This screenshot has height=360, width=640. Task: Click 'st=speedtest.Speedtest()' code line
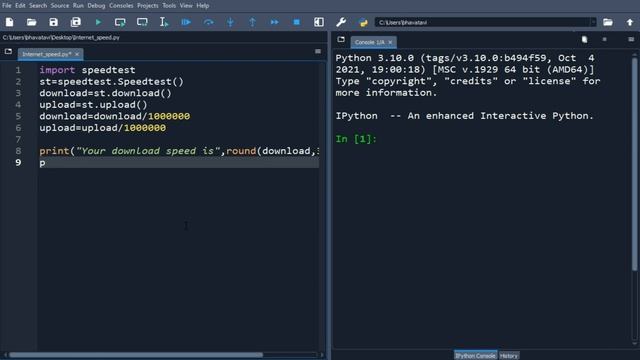point(111,82)
